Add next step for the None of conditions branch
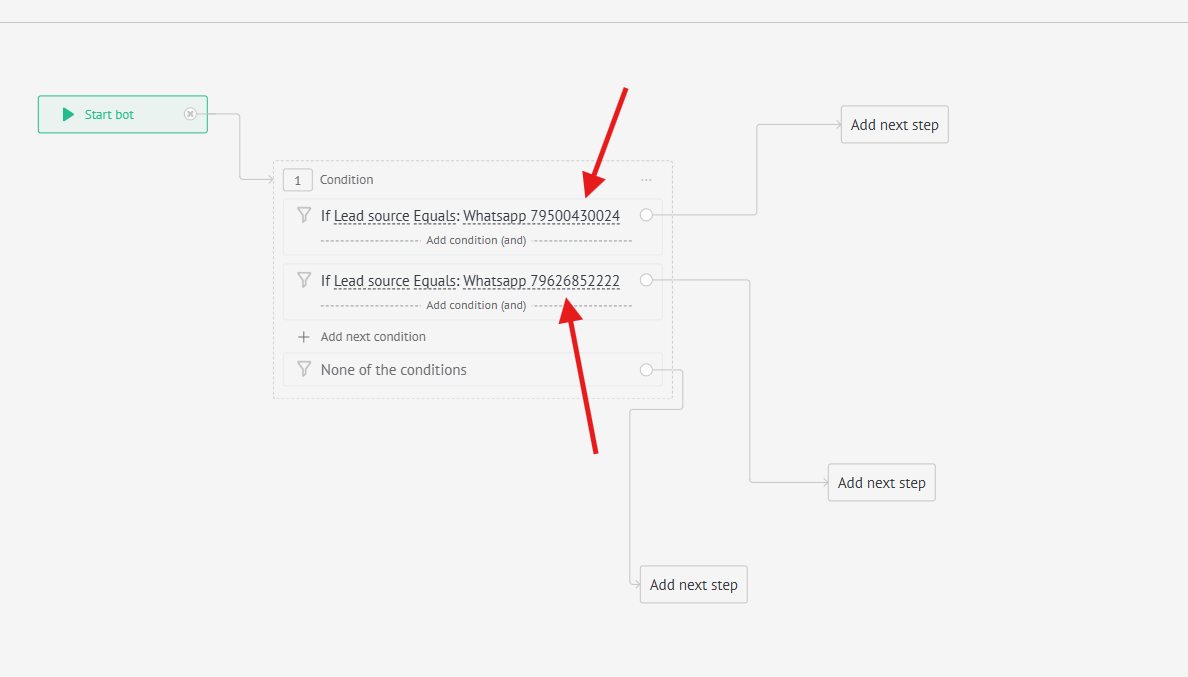This screenshot has height=677, width=1188. 693,585
